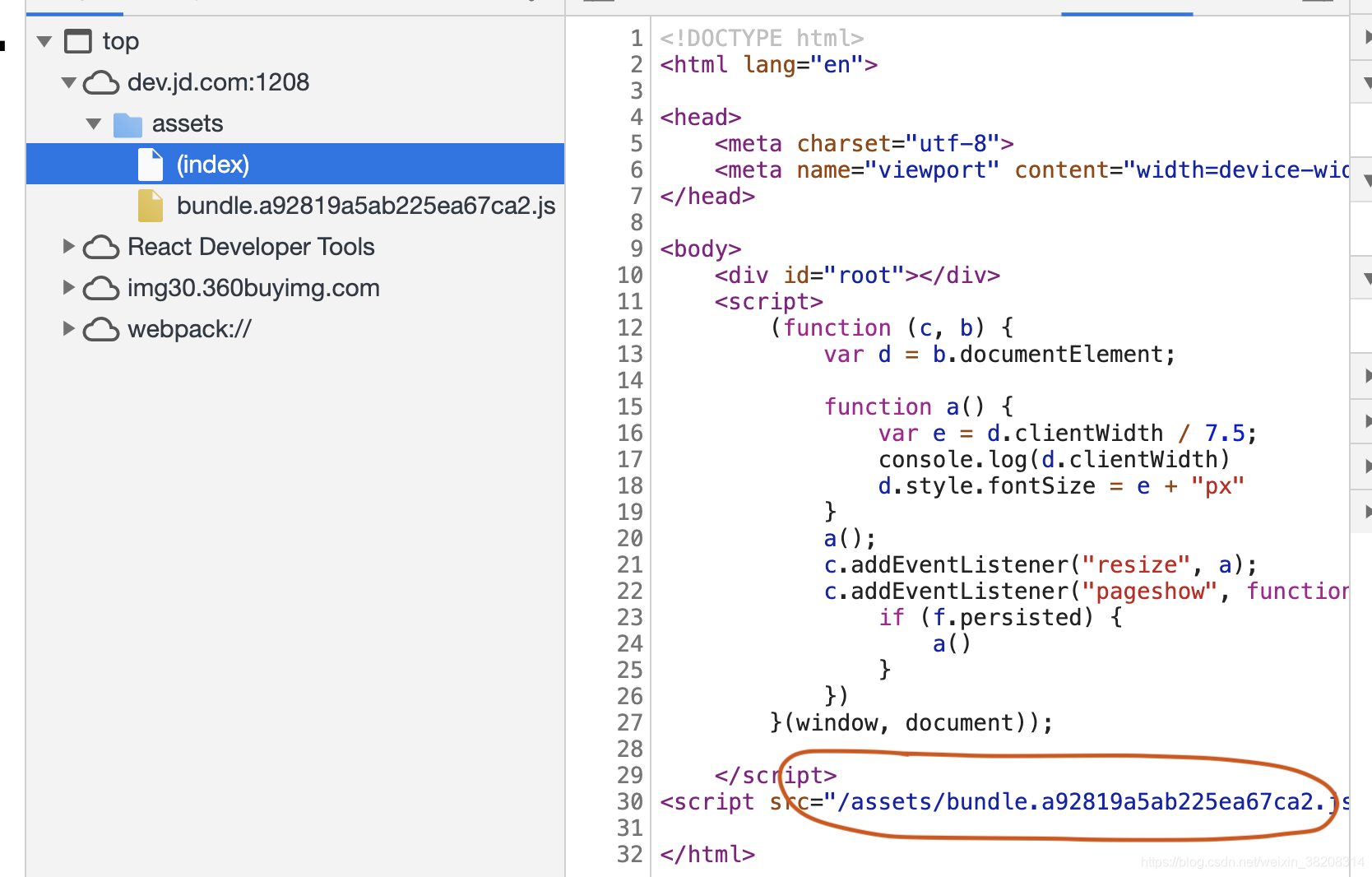The width and height of the screenshot is (1372, 877).
Task: Set breakpoint on line number 13
Action: tap(630, 354)
